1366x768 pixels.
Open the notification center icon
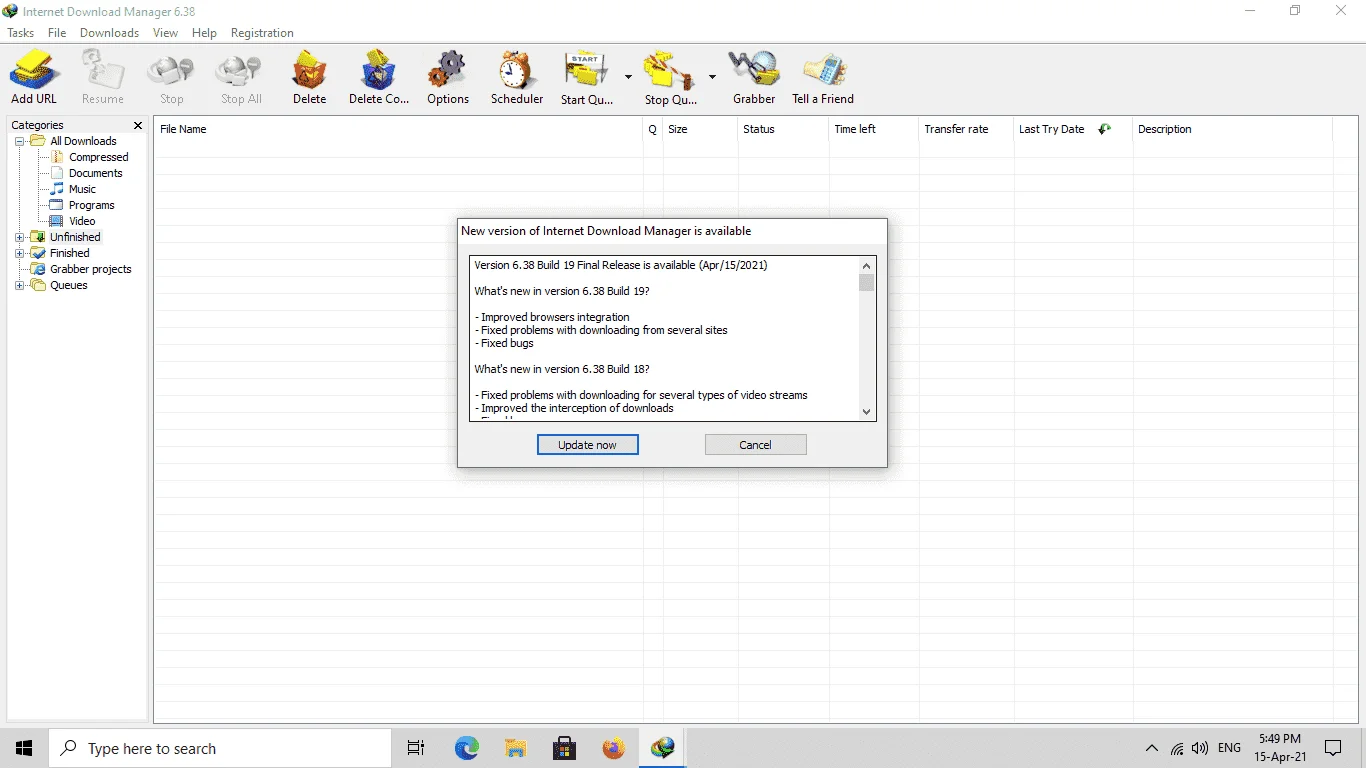click(1333, 748)
